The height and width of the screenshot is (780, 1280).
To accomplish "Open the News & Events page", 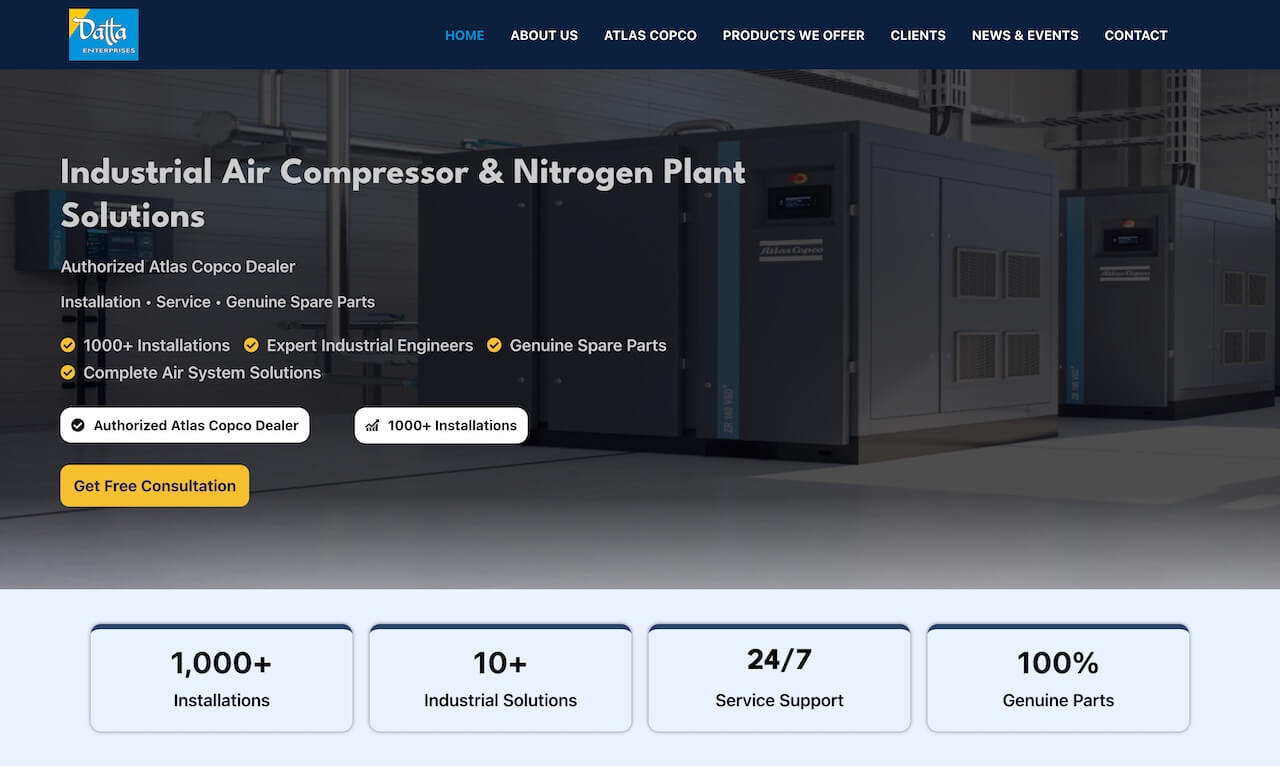I will 1025,35.
